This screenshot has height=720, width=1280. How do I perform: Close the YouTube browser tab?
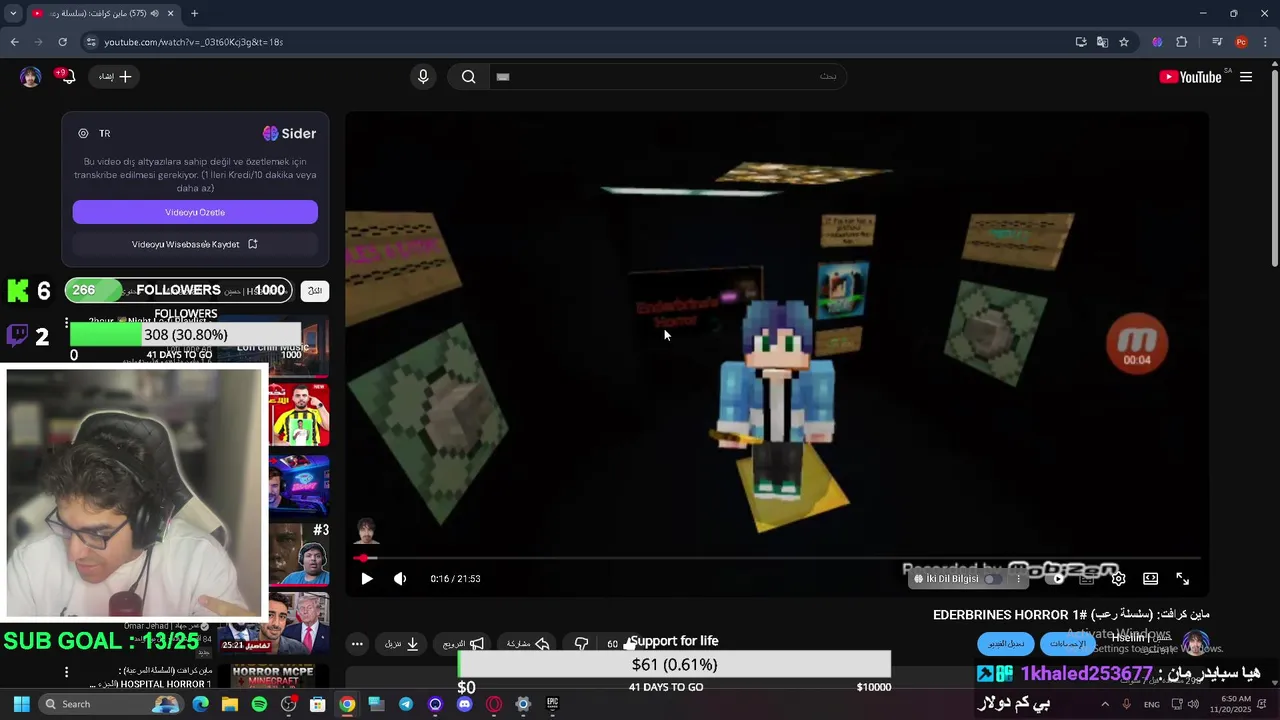click(x=170, y=14)
